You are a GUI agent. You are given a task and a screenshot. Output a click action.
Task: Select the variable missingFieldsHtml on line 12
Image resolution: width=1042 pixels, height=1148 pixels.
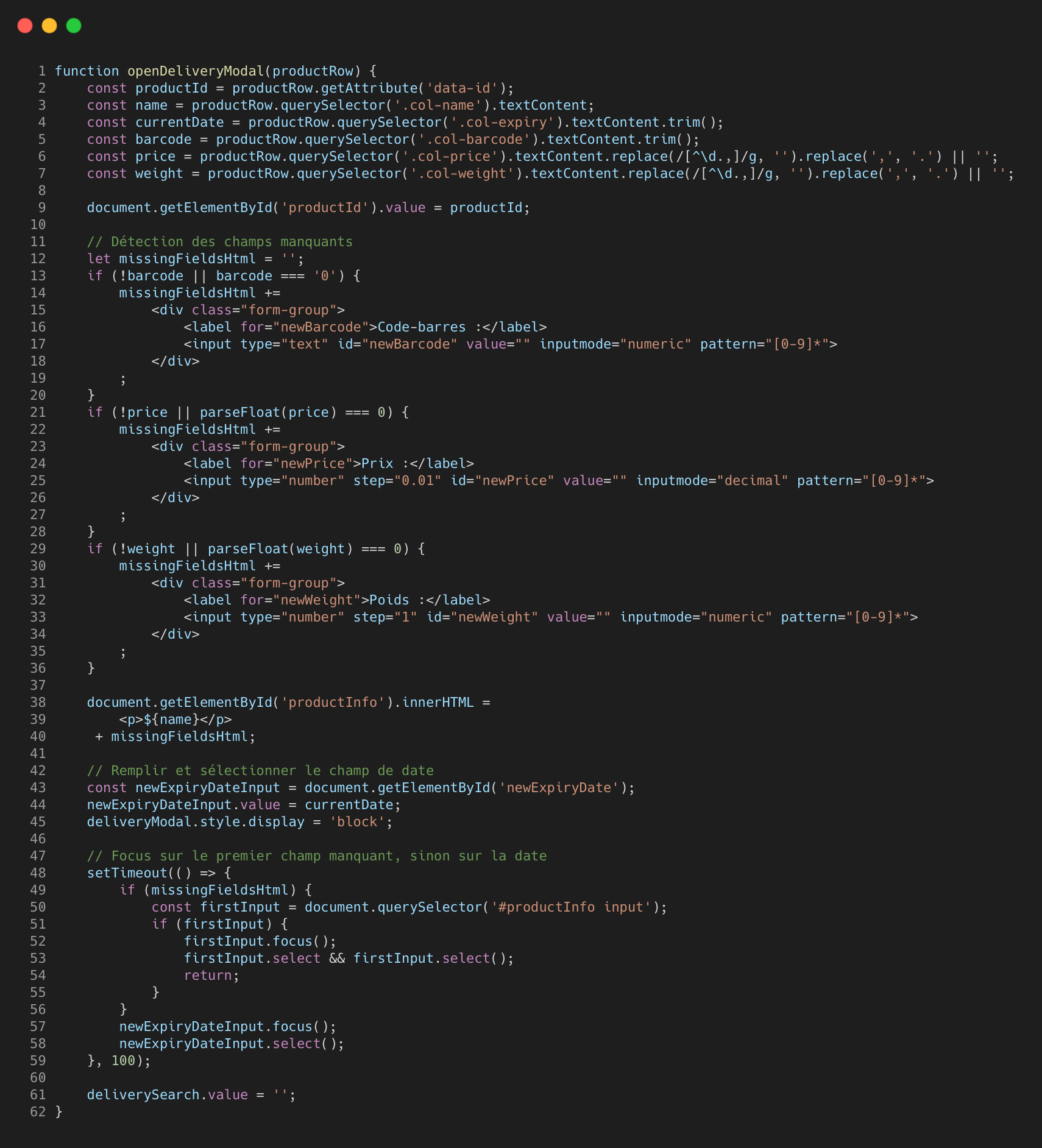(186, 258)
